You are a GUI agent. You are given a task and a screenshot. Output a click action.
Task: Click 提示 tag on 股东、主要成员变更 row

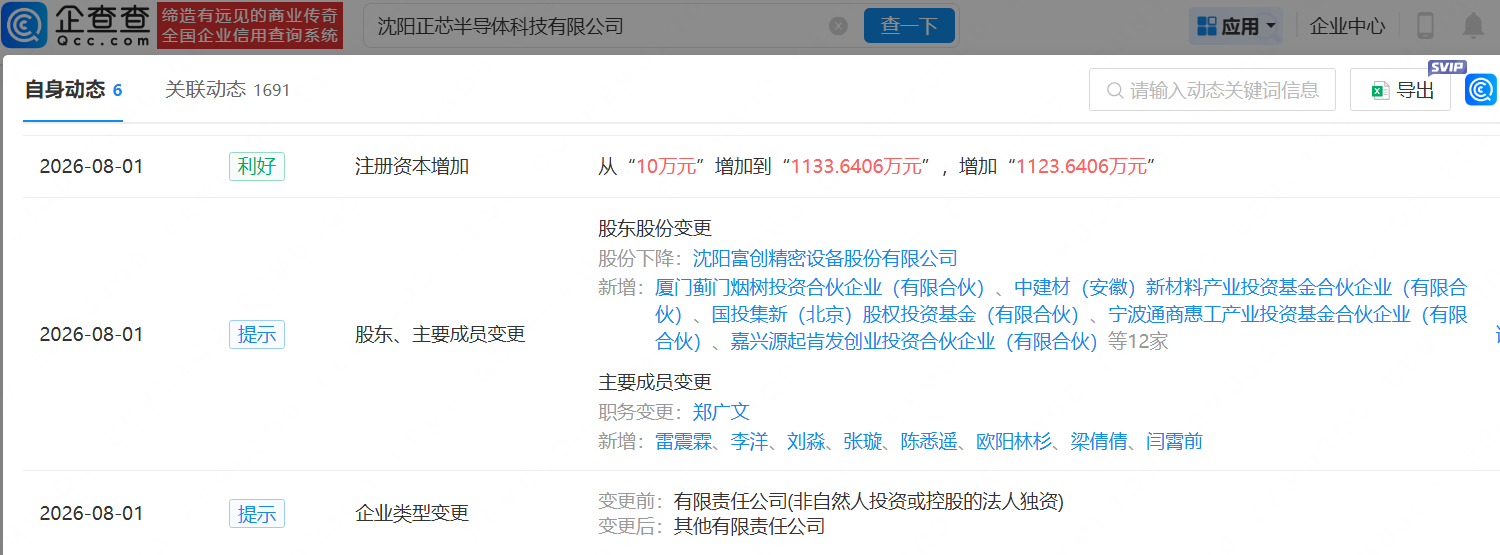coord(257,334)
